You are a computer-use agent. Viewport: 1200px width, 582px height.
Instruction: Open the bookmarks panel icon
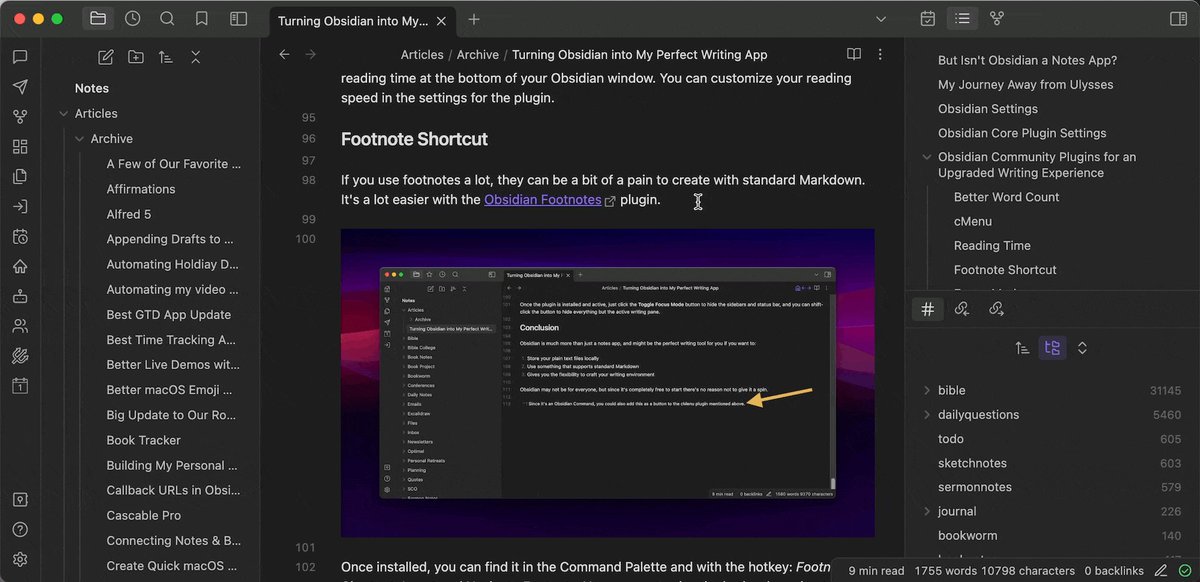click(202, 18)
